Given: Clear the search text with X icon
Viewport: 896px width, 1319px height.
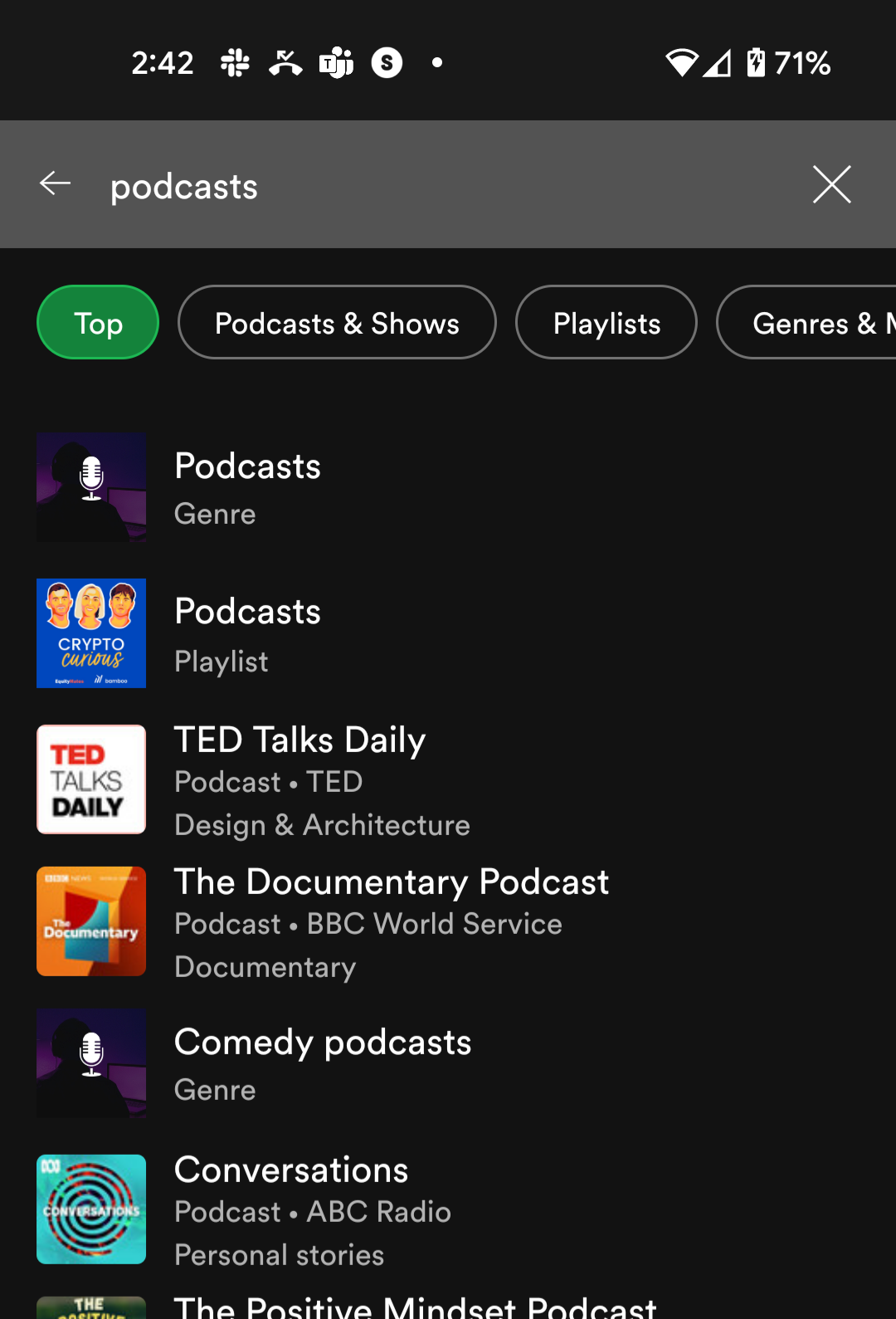Looking at the screenshot, I should point(831,184).
